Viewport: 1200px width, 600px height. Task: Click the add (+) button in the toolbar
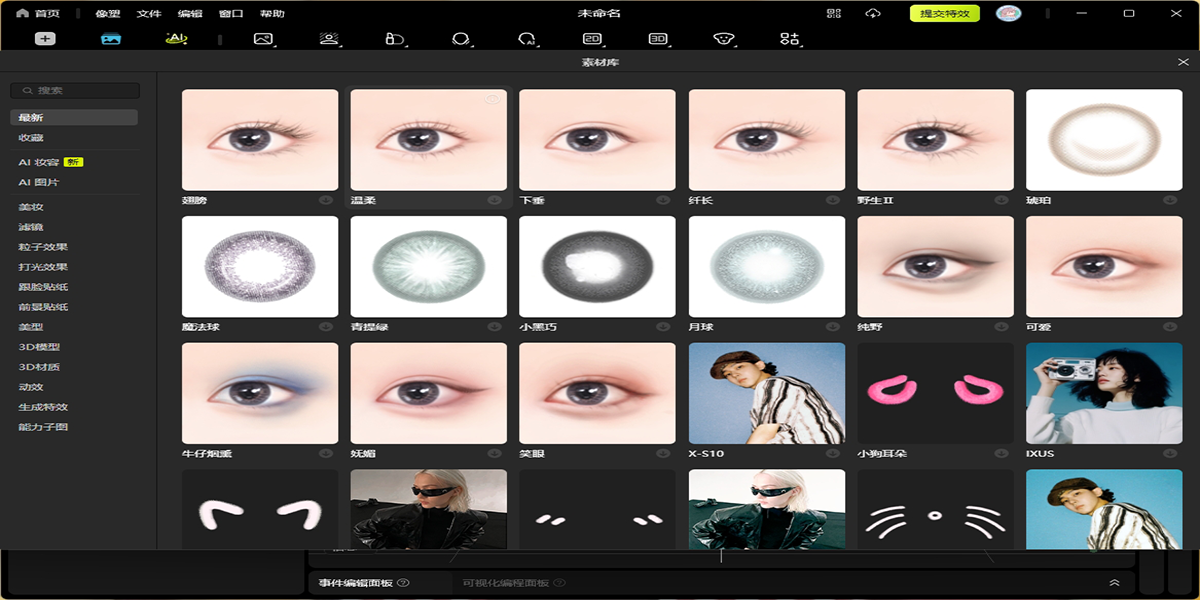pos(45,39)
